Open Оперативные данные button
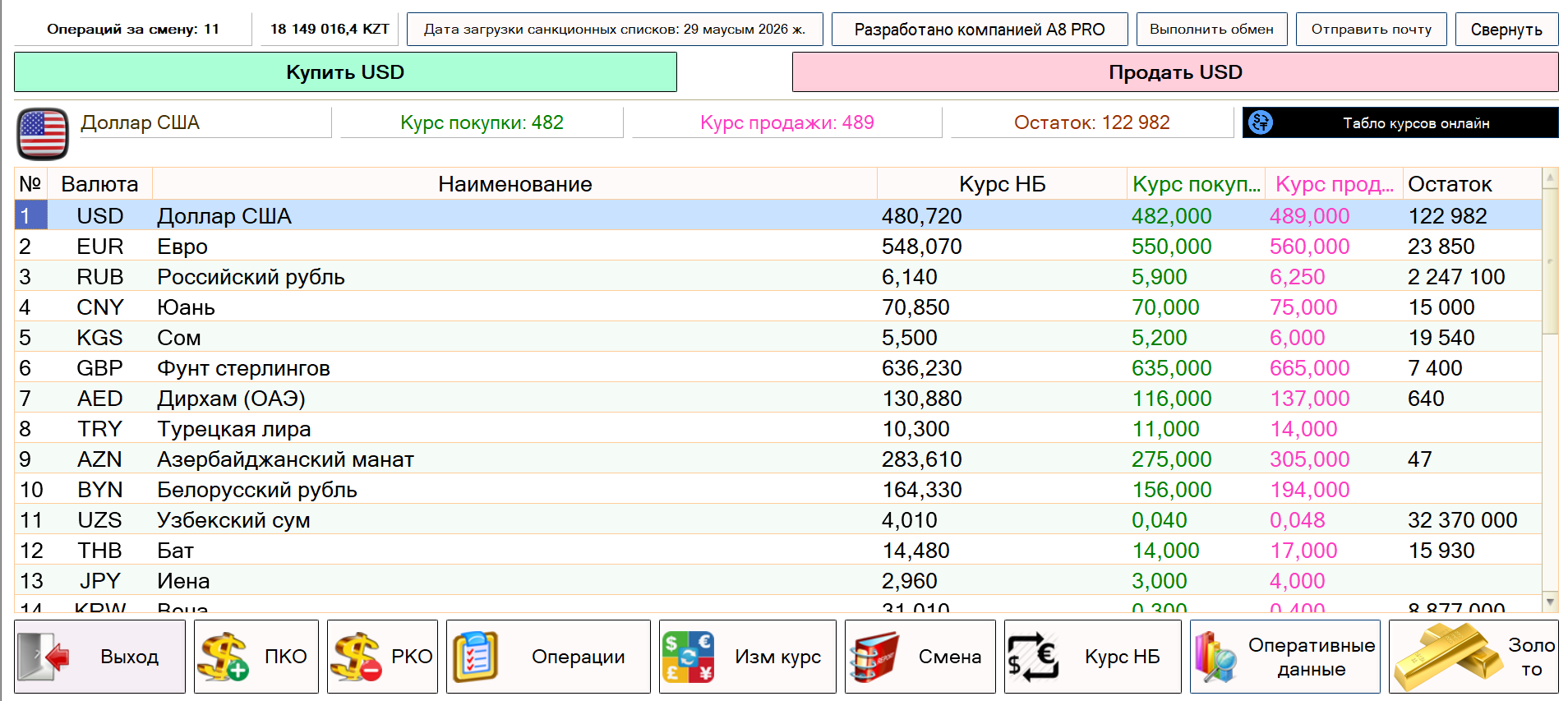The image size is (1568, 701). tap(1285, 657)
